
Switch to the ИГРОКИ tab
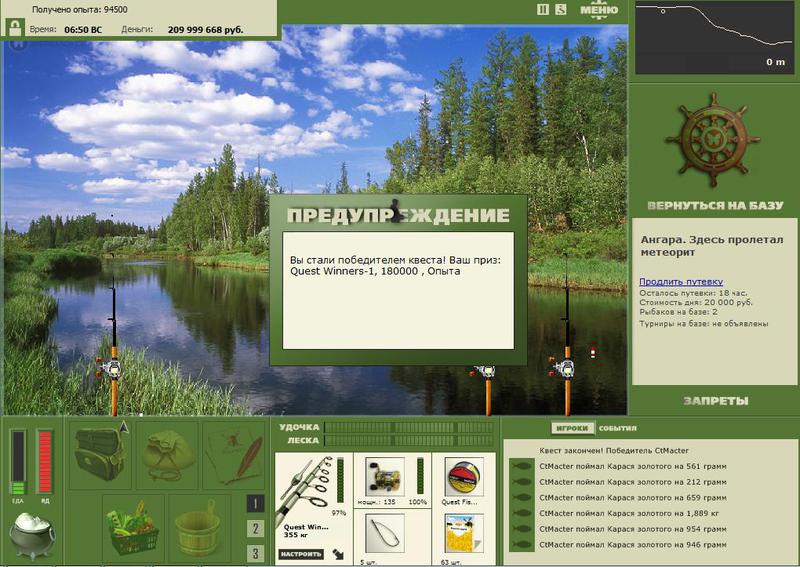click(572, 428)
